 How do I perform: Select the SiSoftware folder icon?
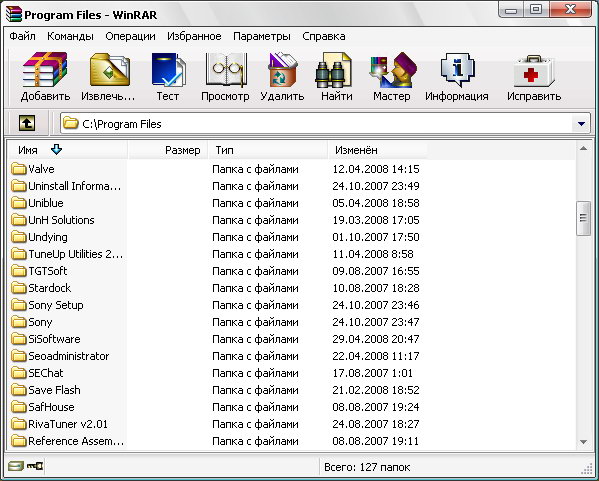tap(18, 339)
